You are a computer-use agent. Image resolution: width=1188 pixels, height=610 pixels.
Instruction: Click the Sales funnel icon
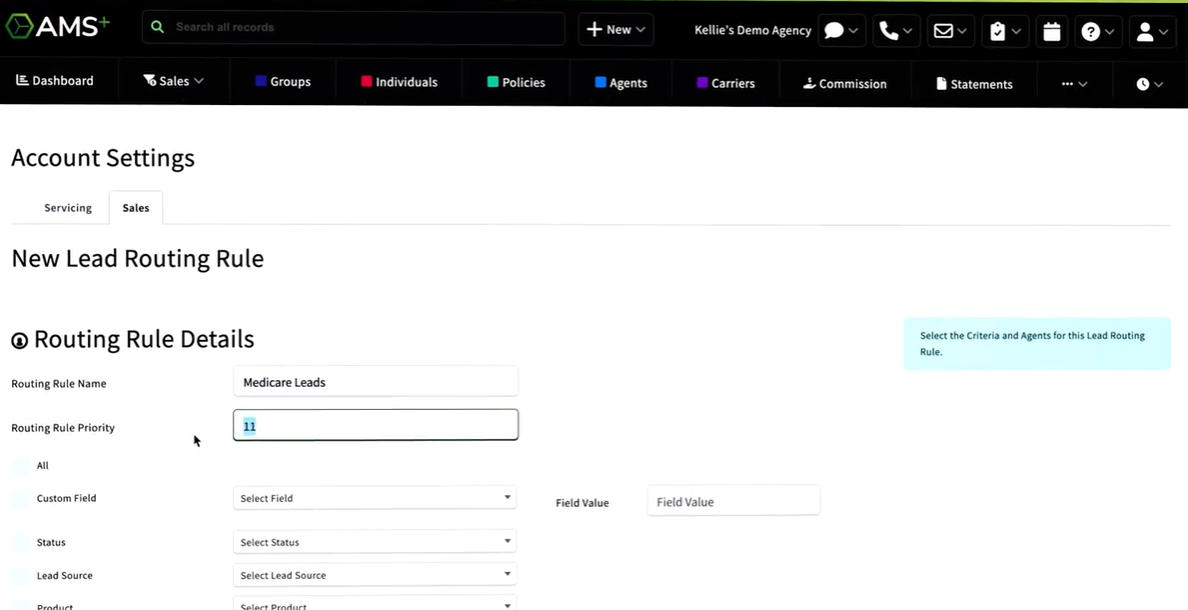[149, 80]
